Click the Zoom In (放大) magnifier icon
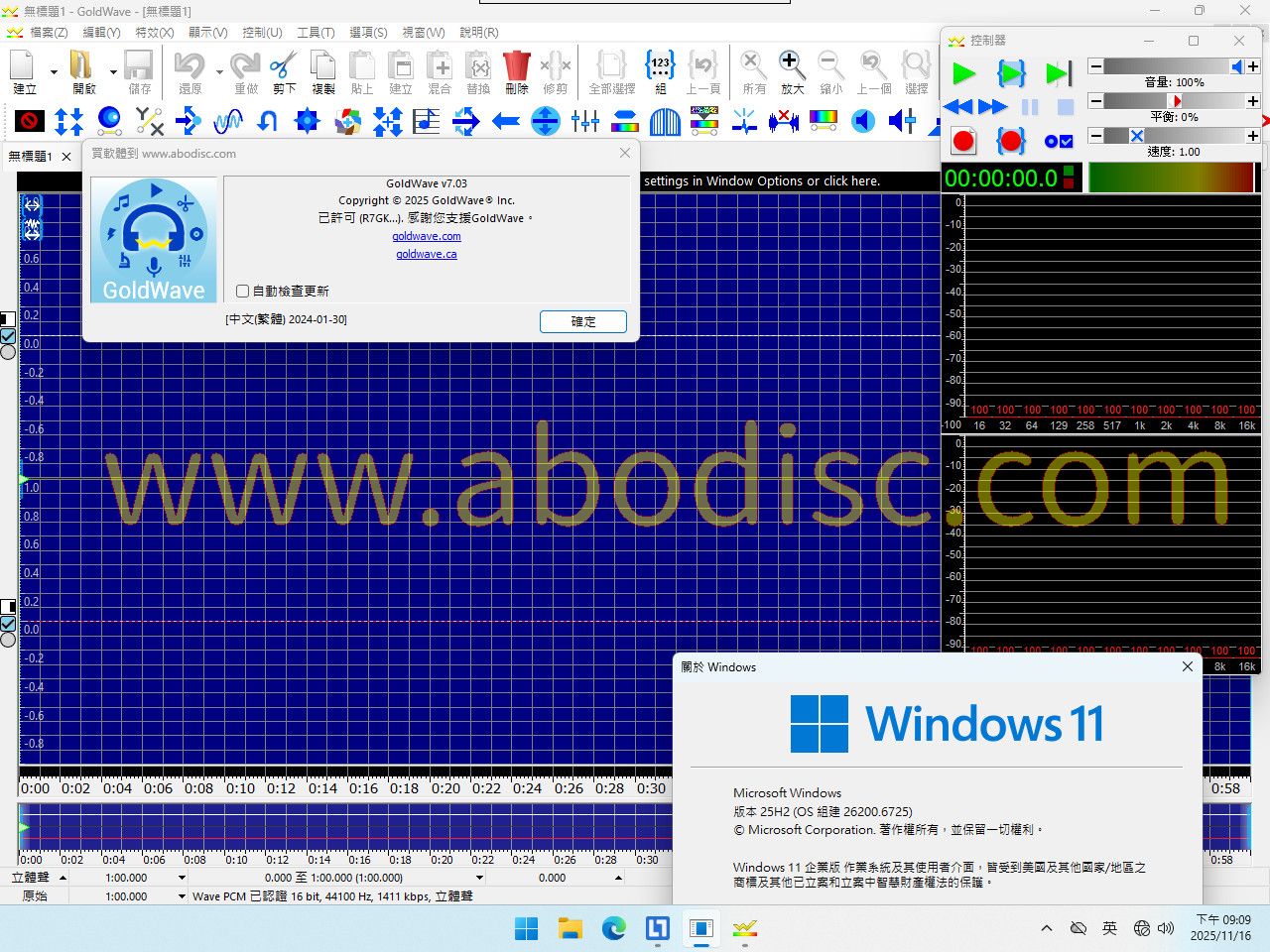Viewport: 1270px width, 952px height. [x=791, y=67]
